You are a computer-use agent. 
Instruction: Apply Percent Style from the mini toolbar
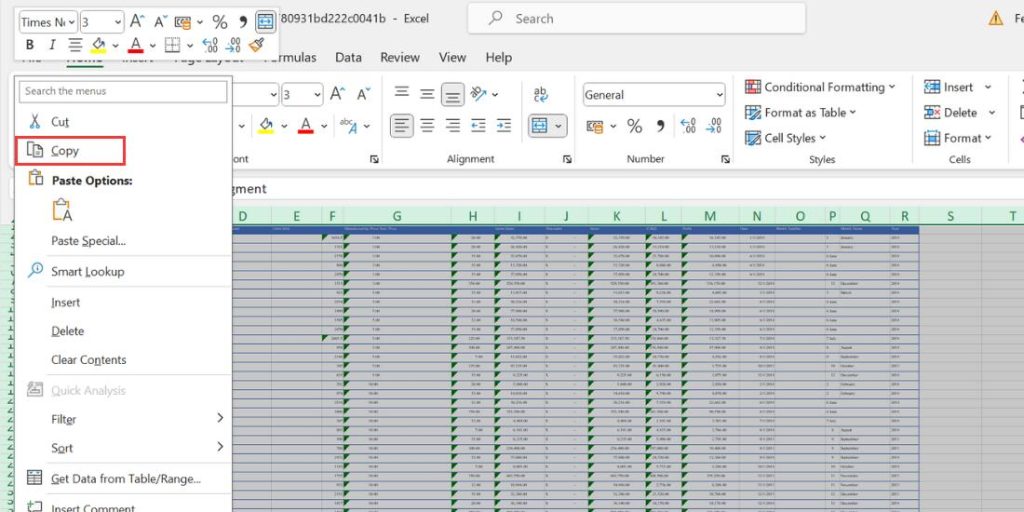219,22
